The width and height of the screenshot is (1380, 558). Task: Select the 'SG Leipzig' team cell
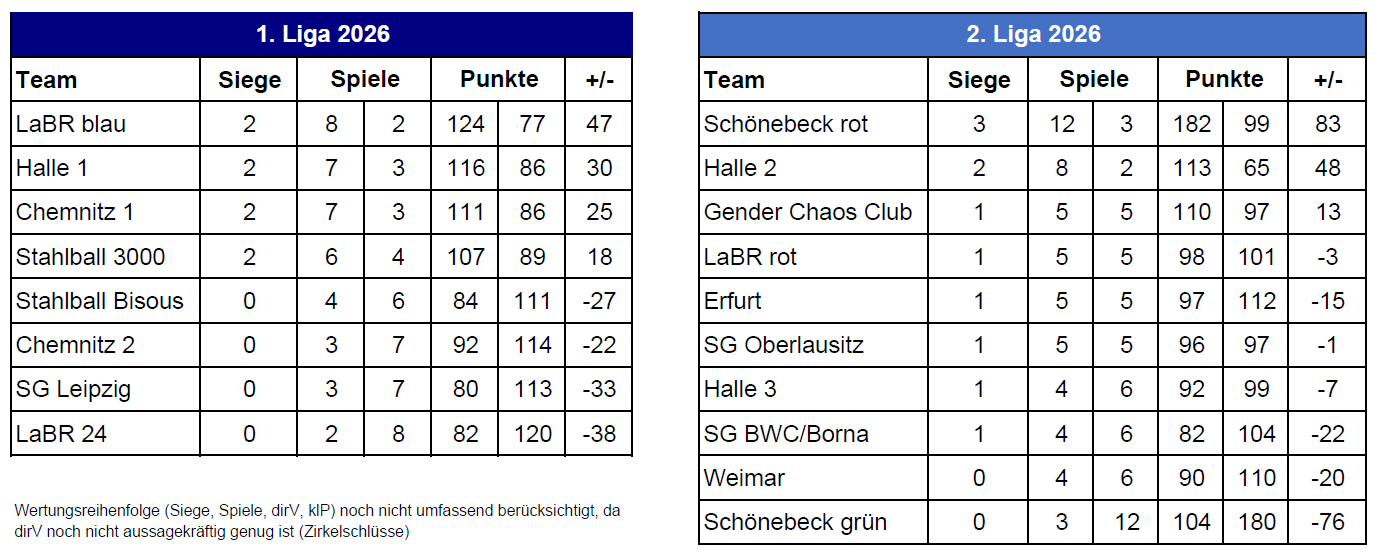pyautogui.click(x=73, y=389)
